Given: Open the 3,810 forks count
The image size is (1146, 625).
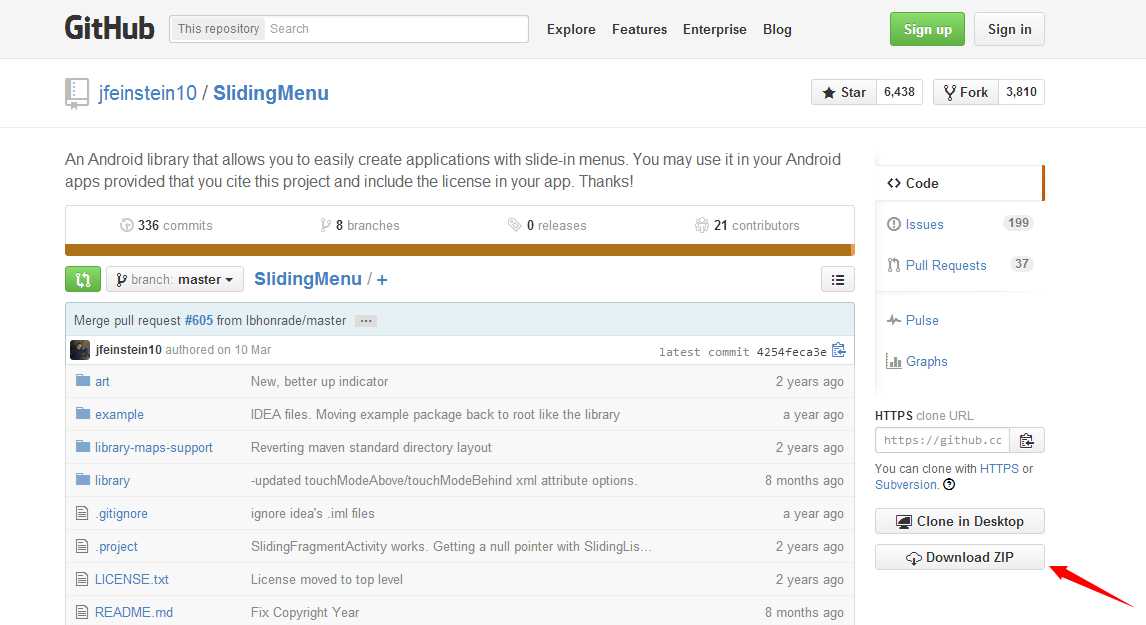Looking at the screenshot, I should [x=1021, y=92].
